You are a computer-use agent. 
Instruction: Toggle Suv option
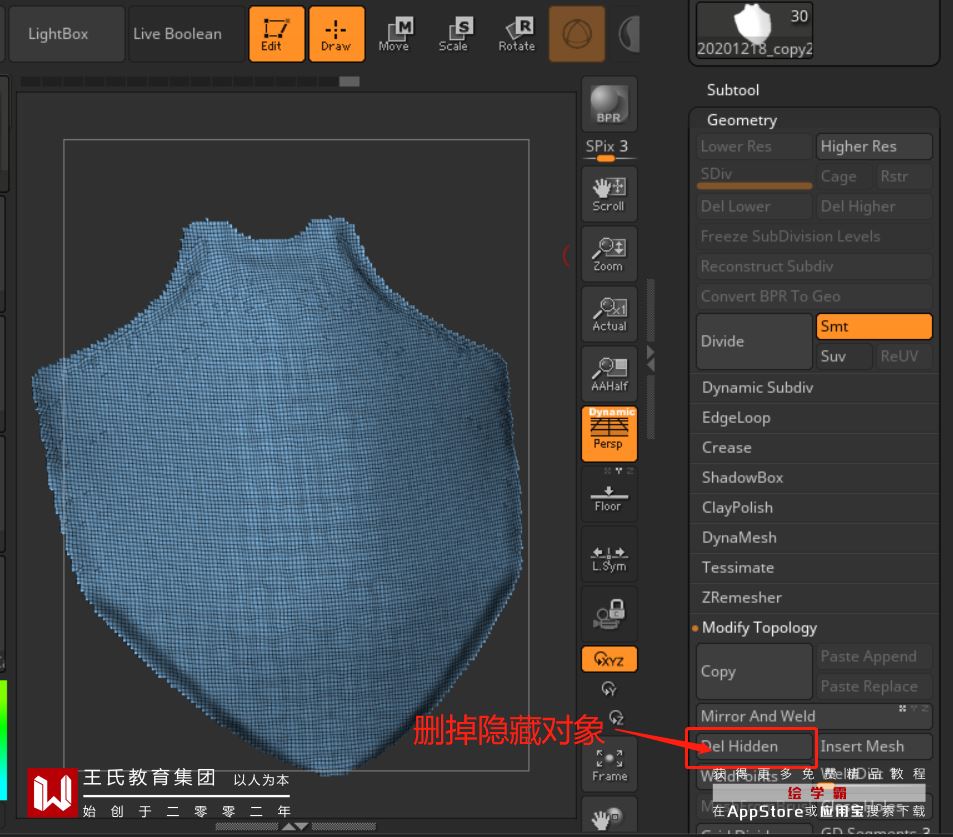844,356
